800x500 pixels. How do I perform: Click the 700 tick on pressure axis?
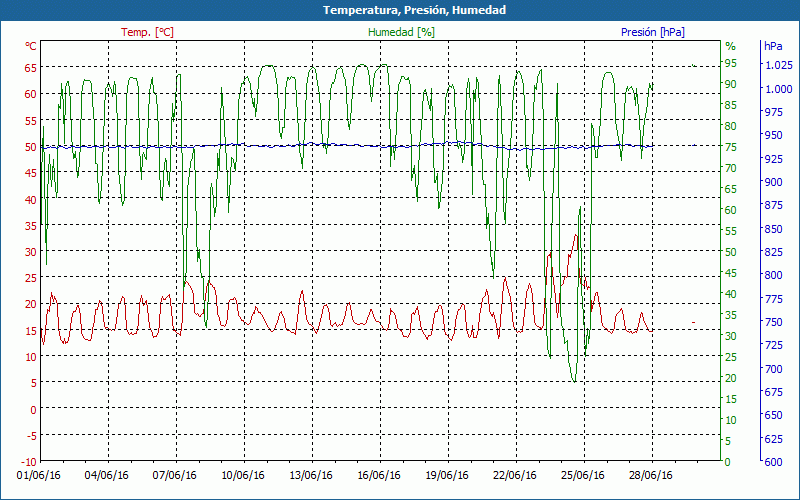(x=773, y=368)
